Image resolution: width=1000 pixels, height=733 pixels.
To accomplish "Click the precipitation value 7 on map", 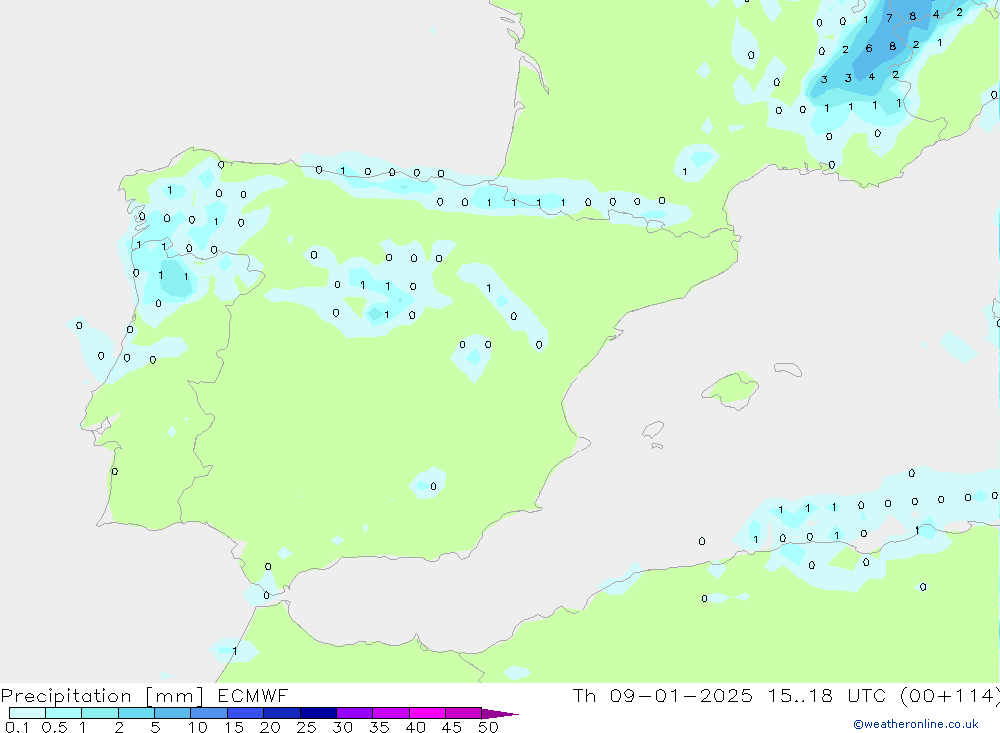I will [x=889, y=18].
